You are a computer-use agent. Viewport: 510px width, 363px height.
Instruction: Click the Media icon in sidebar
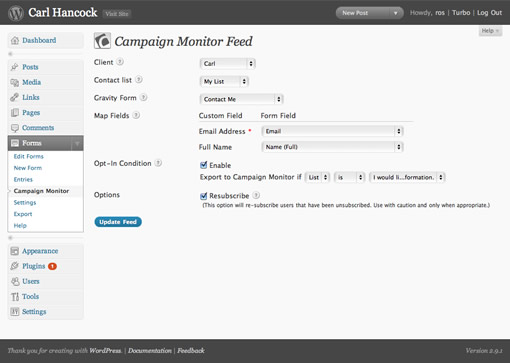[14, 82]
